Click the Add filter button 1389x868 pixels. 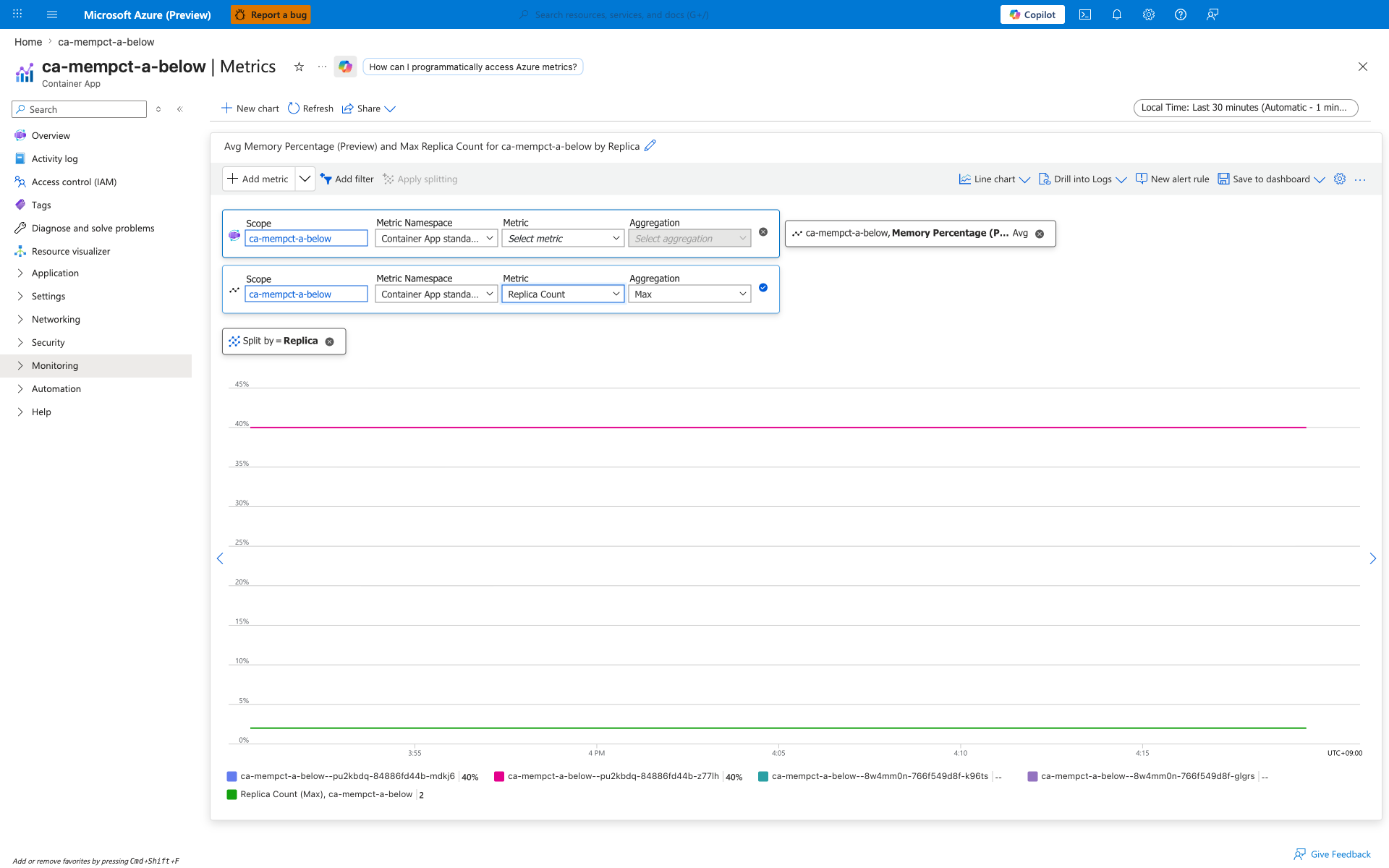coord(347,179)
